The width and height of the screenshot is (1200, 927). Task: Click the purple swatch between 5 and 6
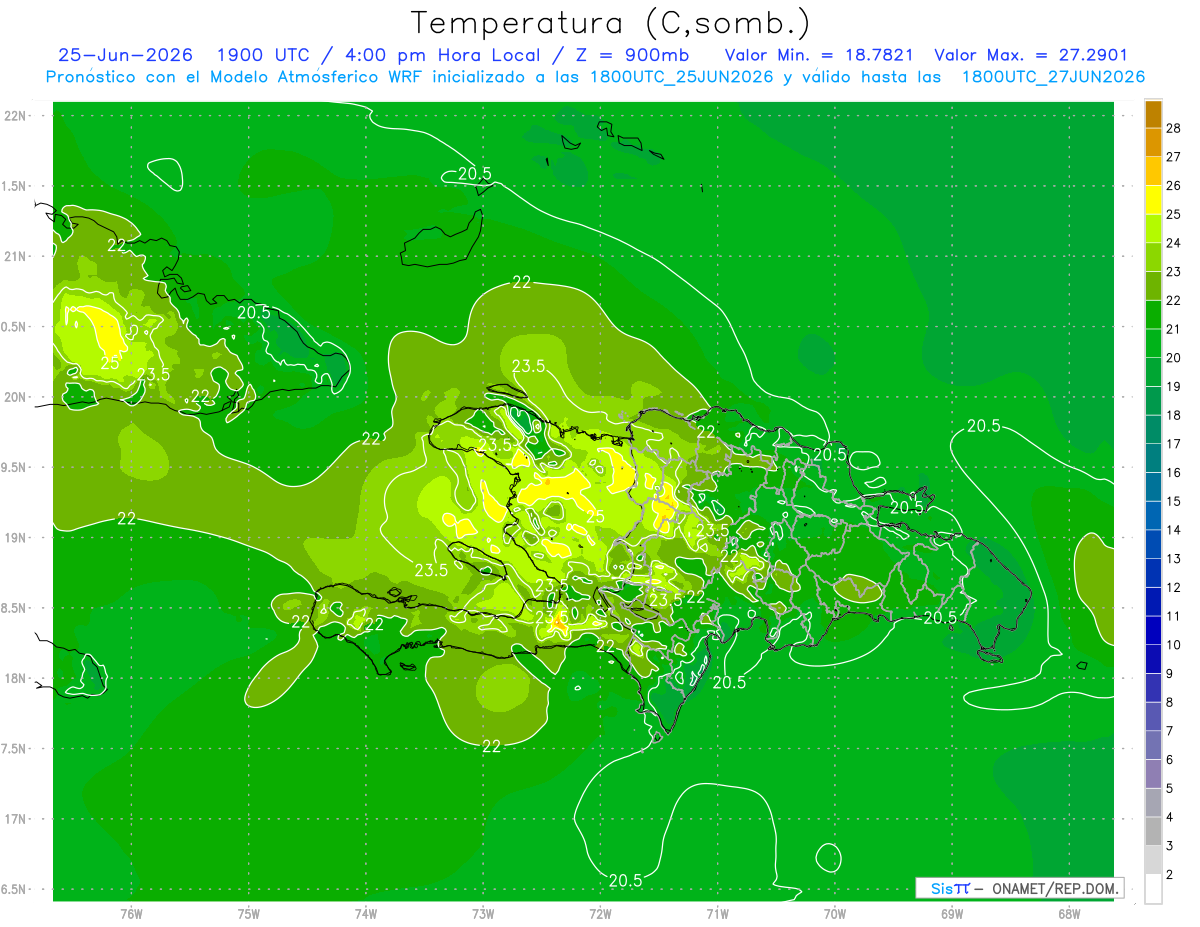[1153, 774]
